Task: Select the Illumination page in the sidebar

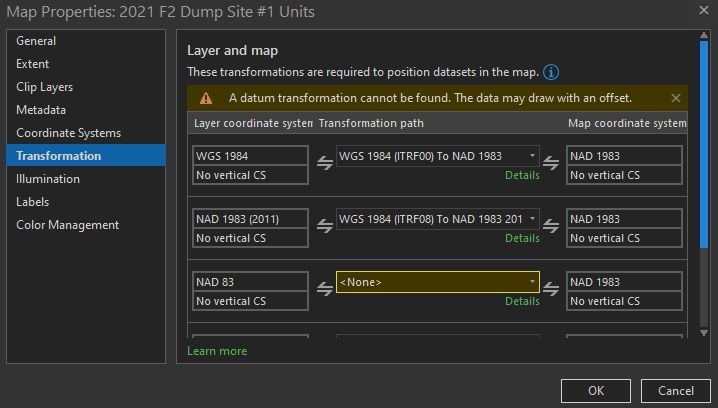Action: [48, 179]
